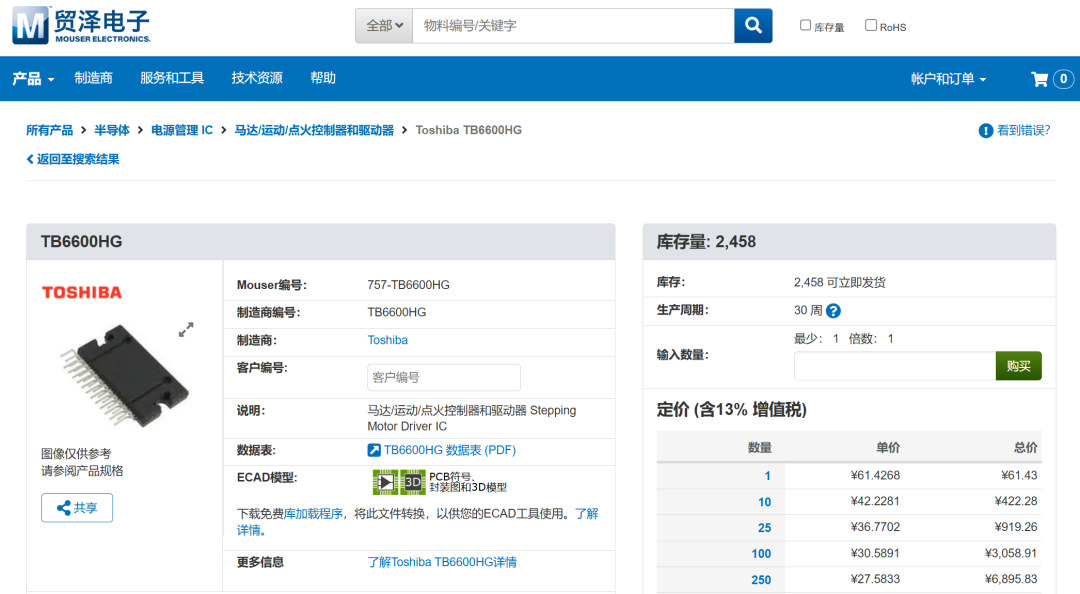Click the 看到错误 report error icon
The image size is (1080, 594).
[985, 131]
